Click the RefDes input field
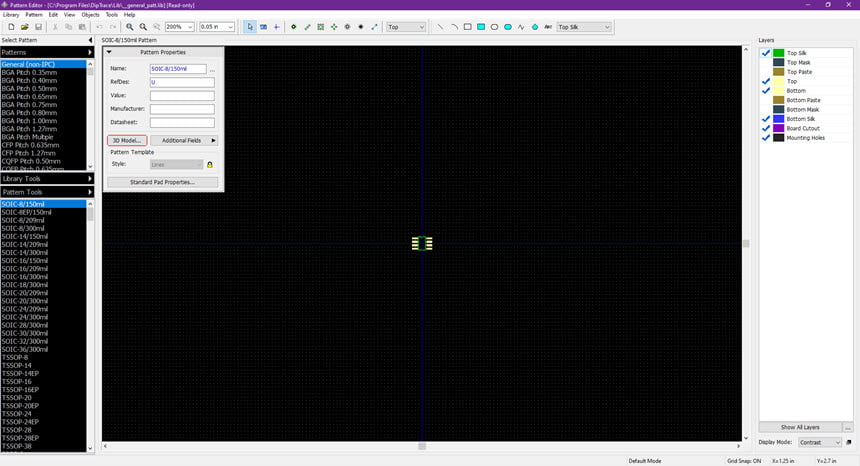The image size is (860, 466). tap(182, 82)
